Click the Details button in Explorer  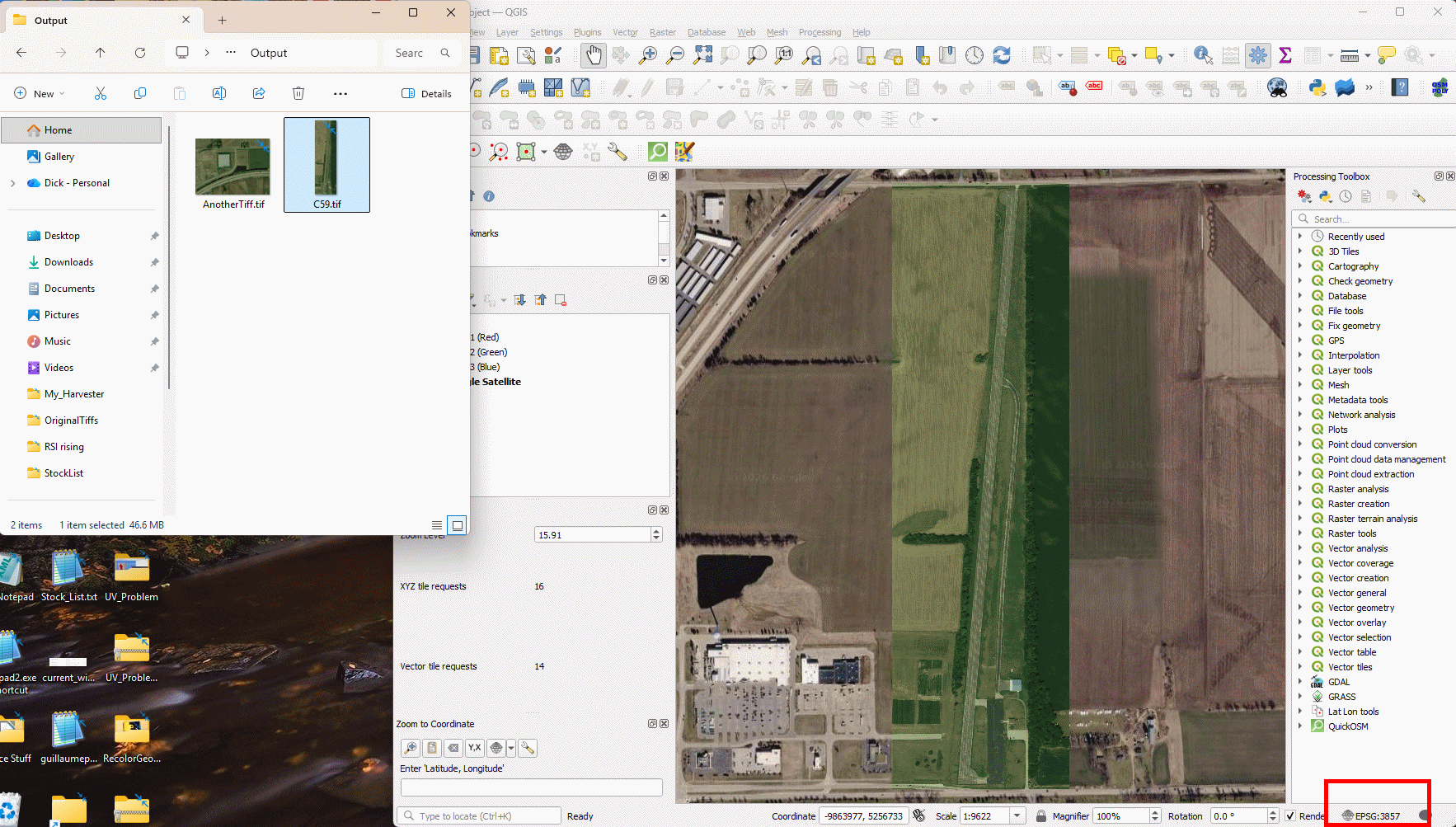426,93
